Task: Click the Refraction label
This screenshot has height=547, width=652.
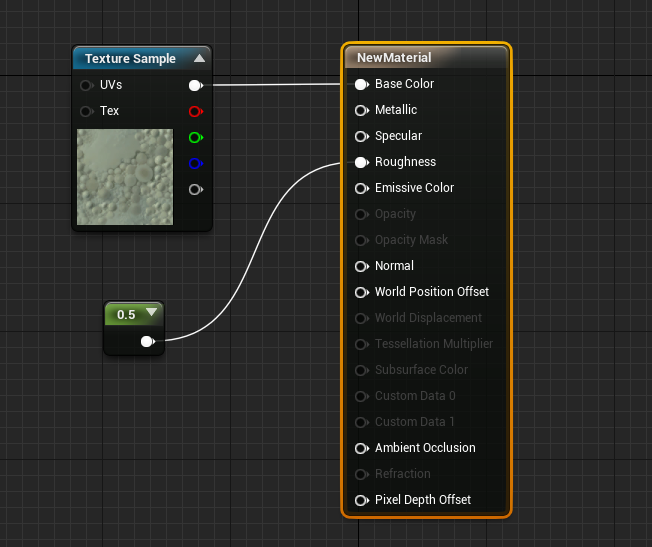Action: point(403,473)
